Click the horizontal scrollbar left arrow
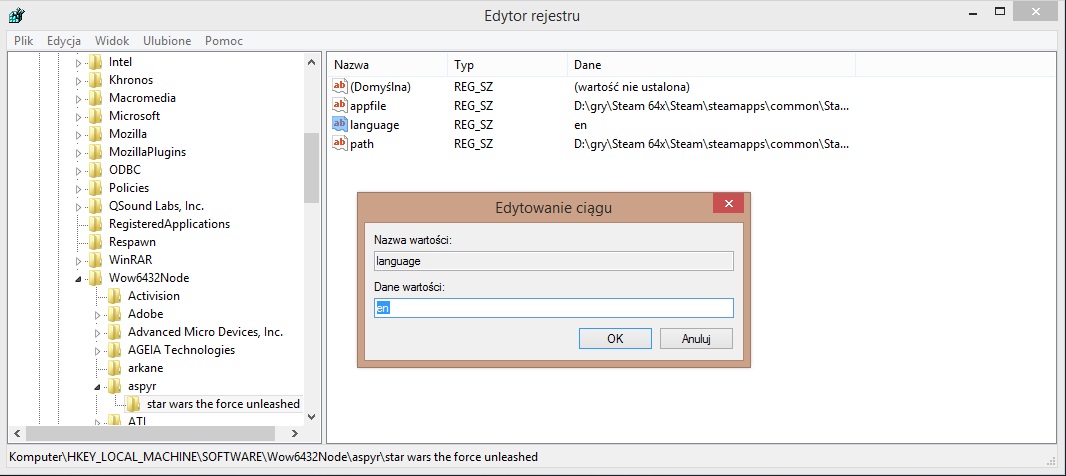The width and height of the screenshot is (1066, 476). pyautogui.click(x=16, y=433)
